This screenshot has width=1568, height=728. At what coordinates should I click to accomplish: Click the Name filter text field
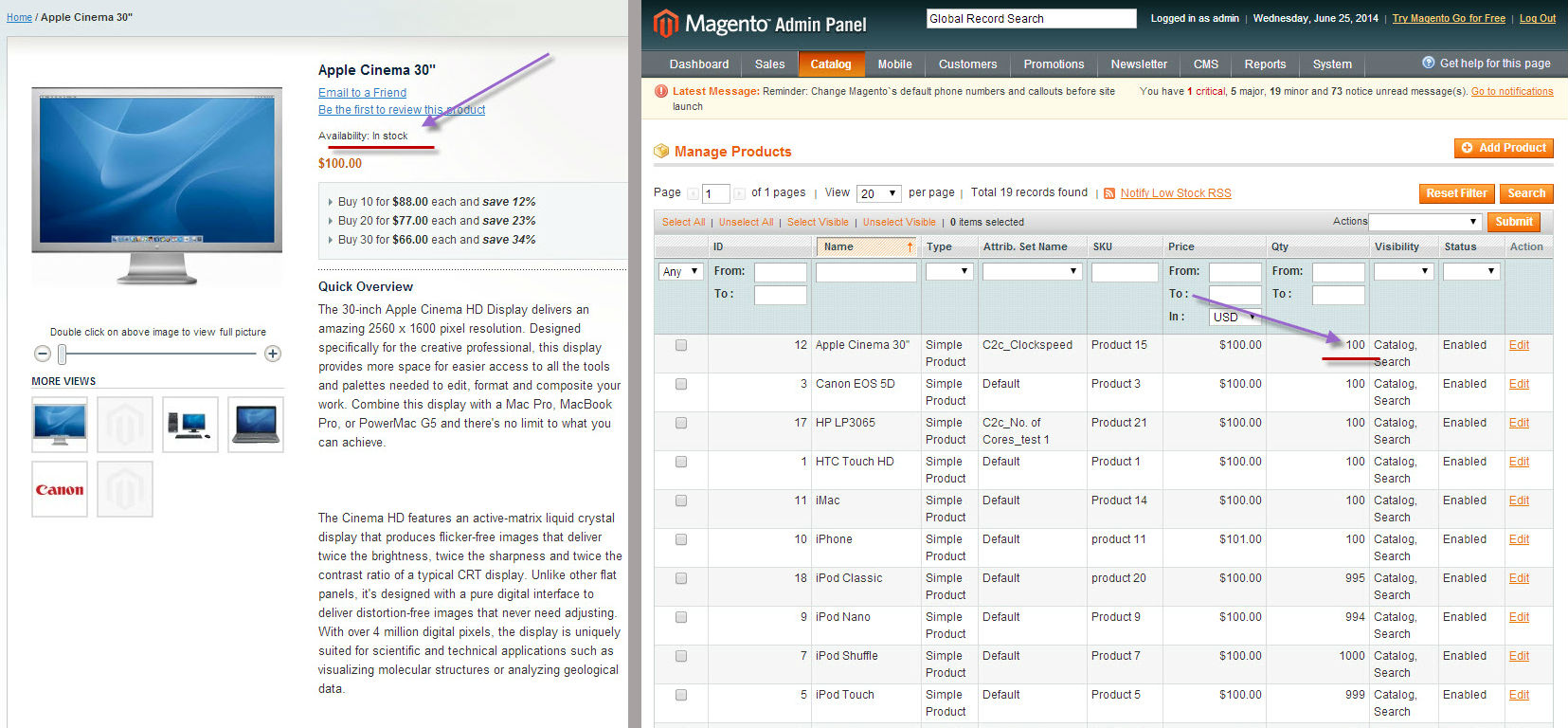point(866,272)
